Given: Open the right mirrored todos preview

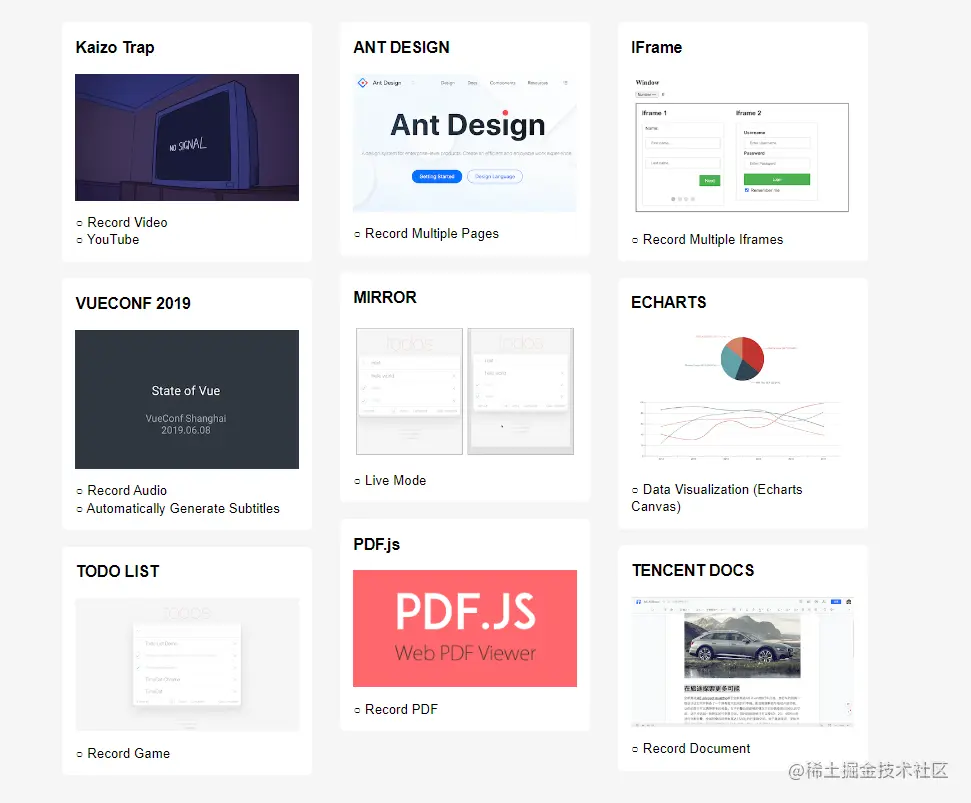Looking at the screenshot, I should 520,391.
